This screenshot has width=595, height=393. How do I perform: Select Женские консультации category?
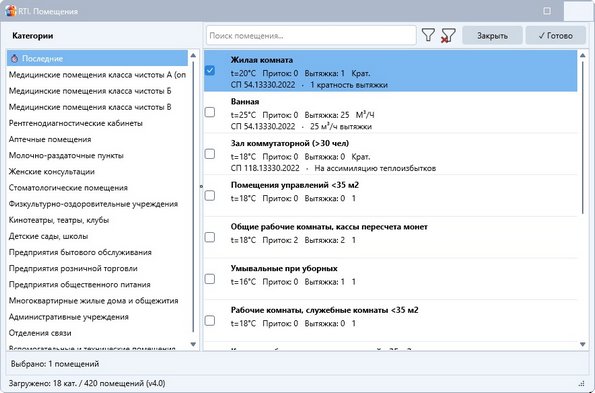pos(97,171)
